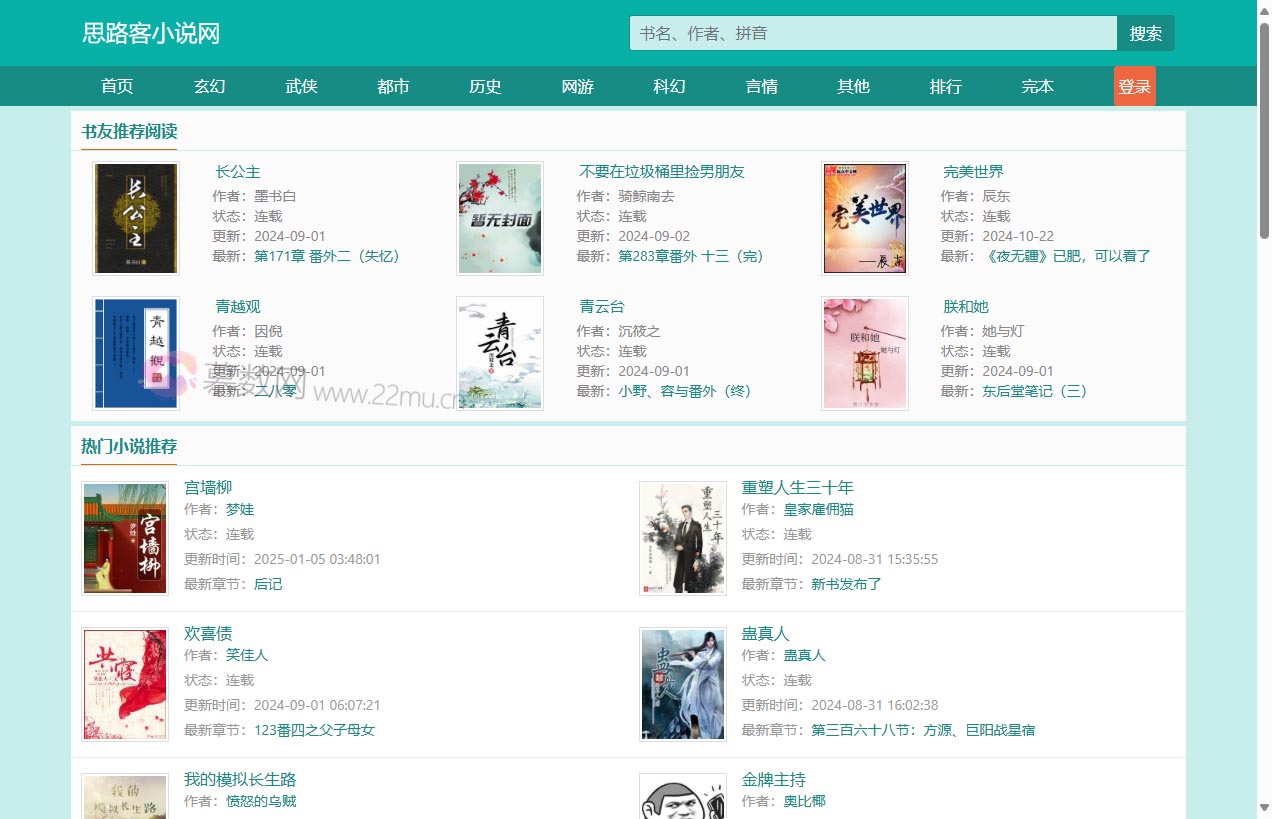Open the 宫墙柳 novel cover
1272x819 pixels.
tap(125, 538)
